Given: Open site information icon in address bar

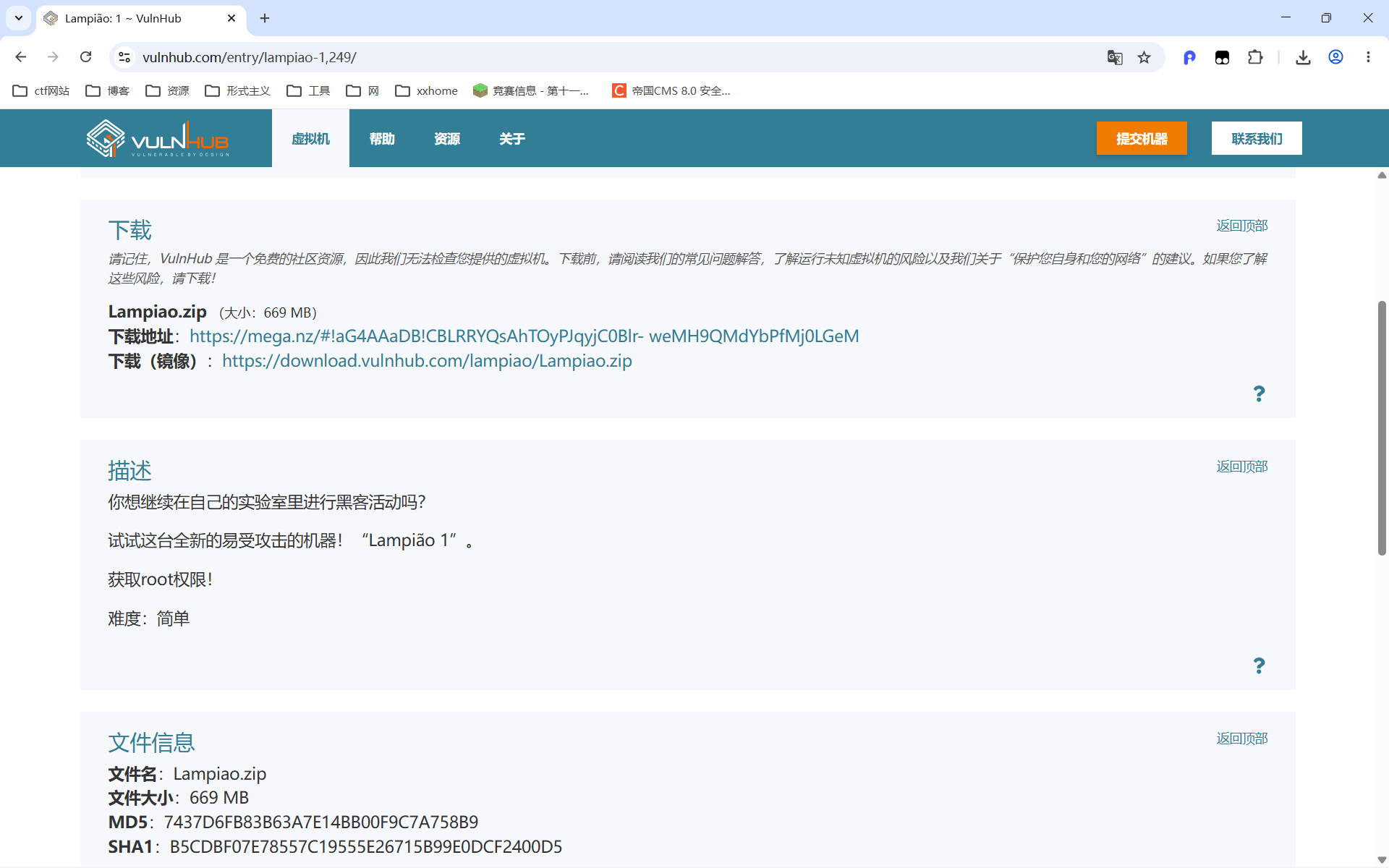Looking at the screenshot, I should [x=124, y=57].
